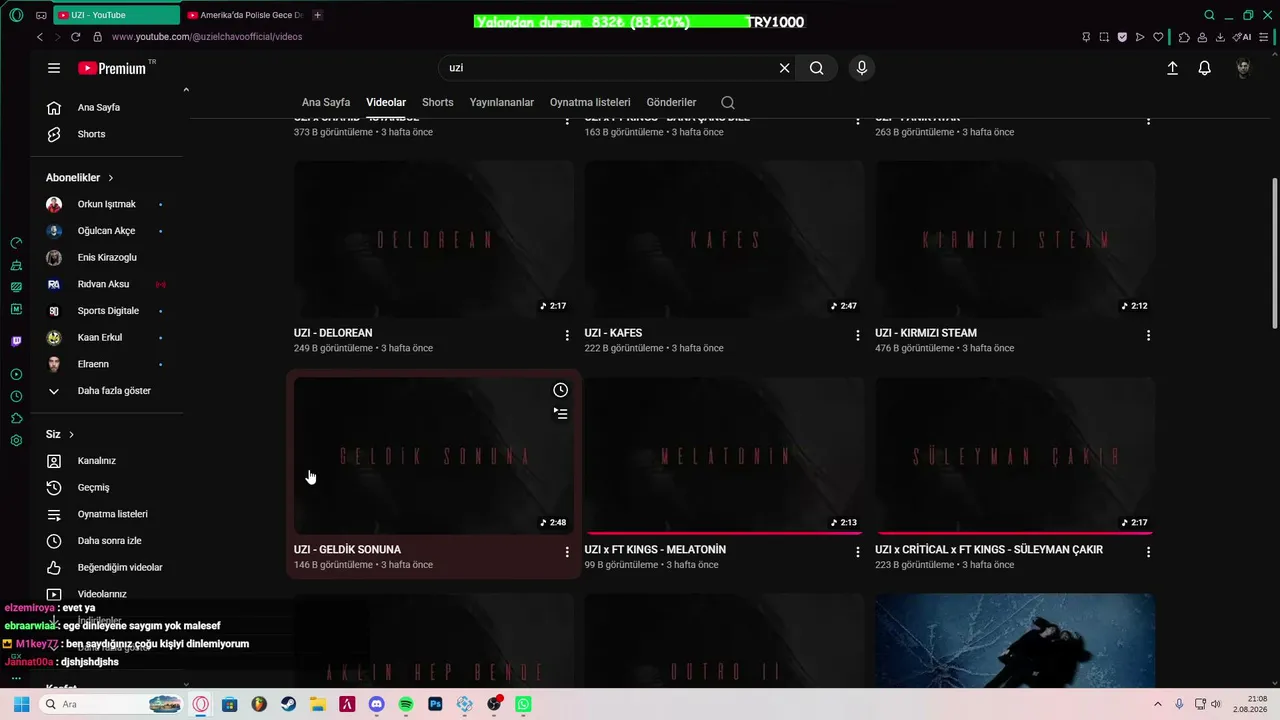Open Opera extensions puzzle icon

tap(1184, 37)
